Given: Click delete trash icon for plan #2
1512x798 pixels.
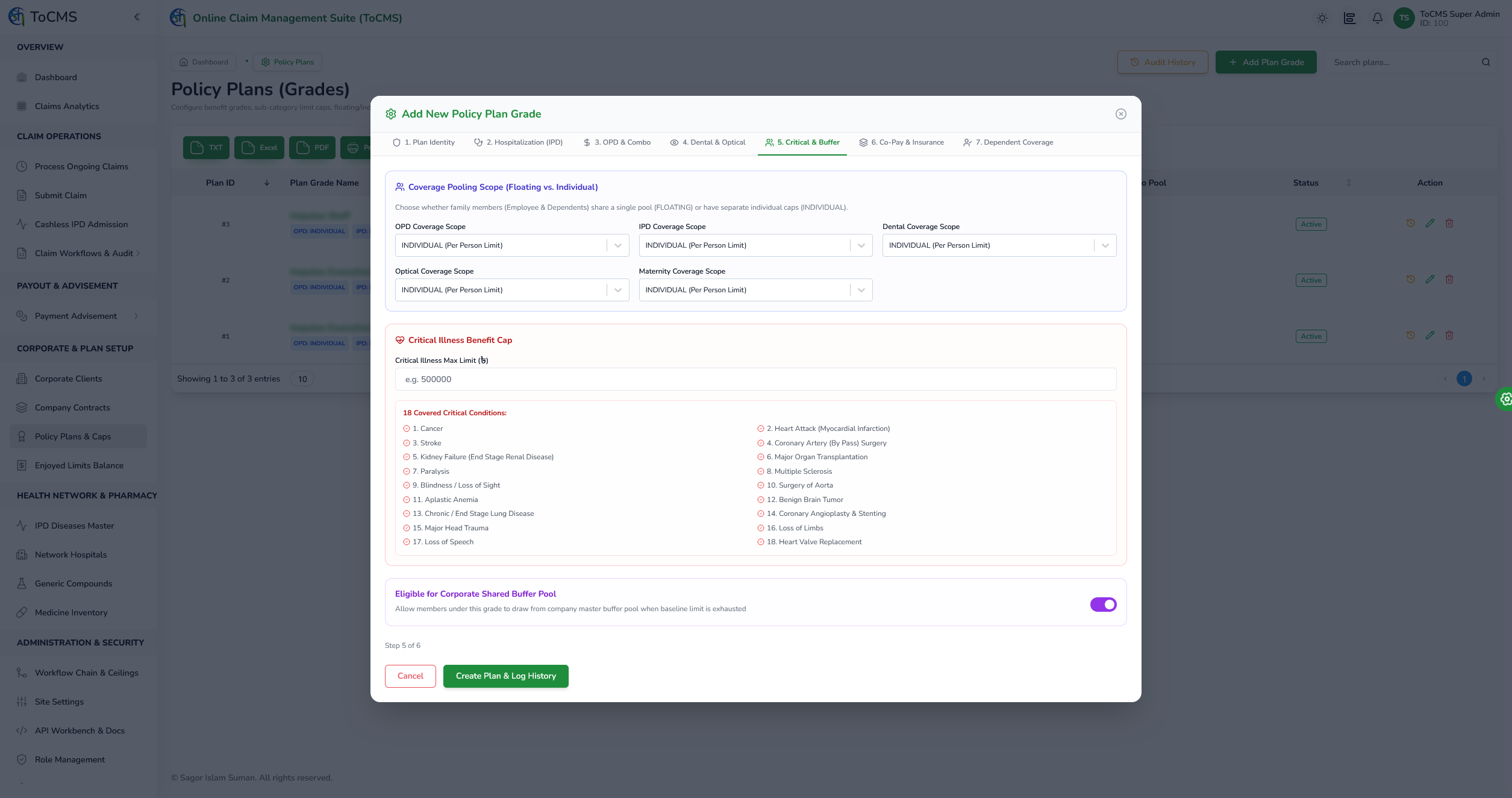Looking at the screenshot, I should pyautogui.click(x=1449, y=279).
